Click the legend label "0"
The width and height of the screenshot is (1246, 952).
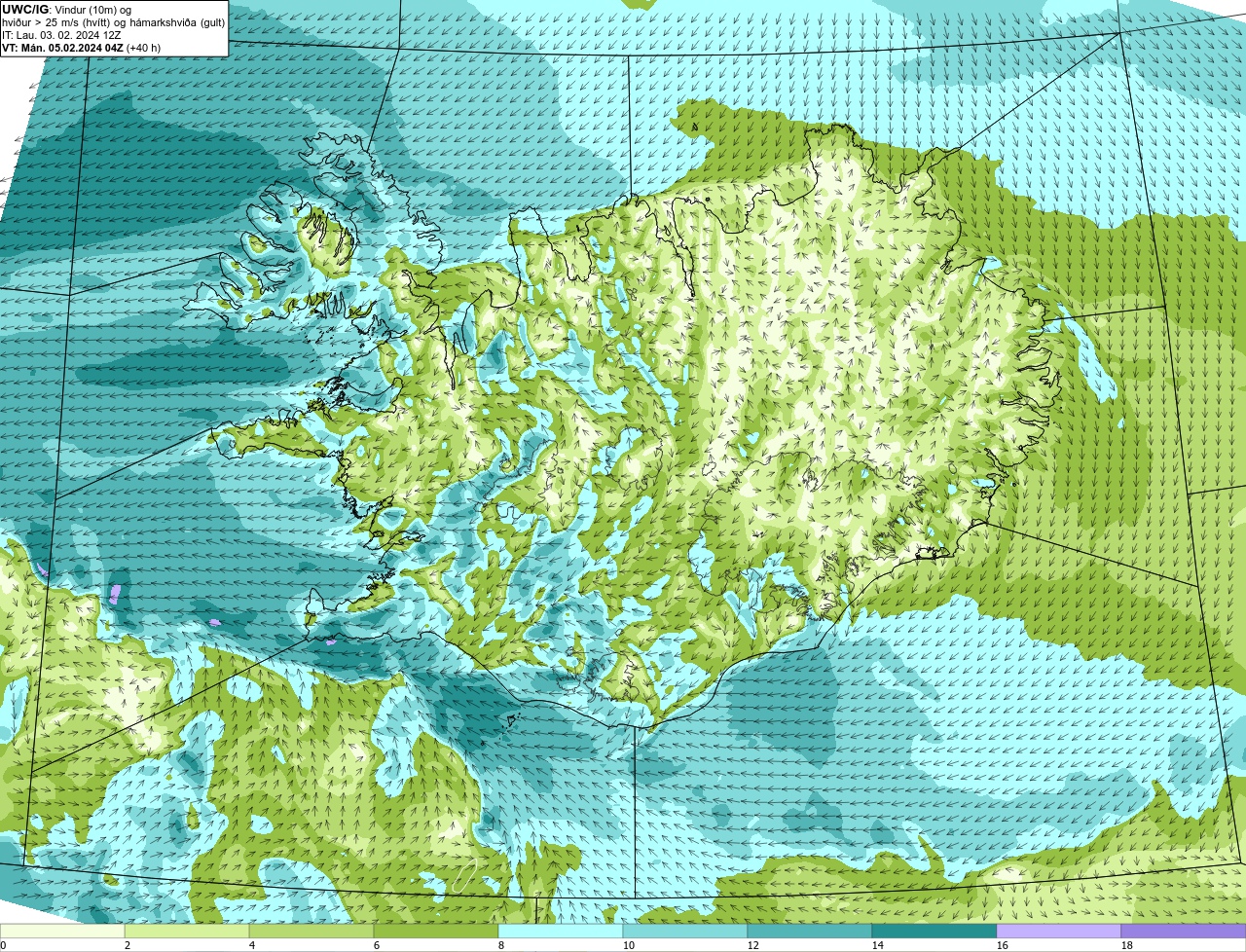coord(3,945)
